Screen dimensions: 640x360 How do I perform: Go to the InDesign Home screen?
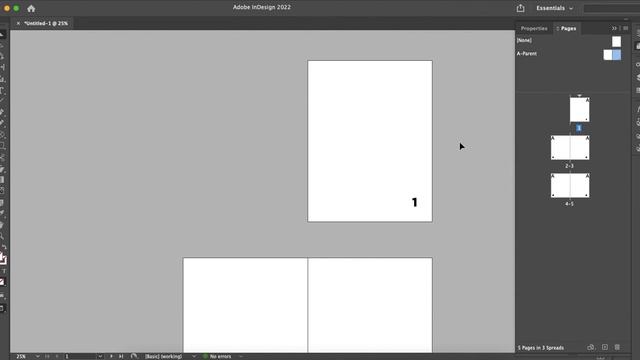pyautogui.click(x=31, y=8)
